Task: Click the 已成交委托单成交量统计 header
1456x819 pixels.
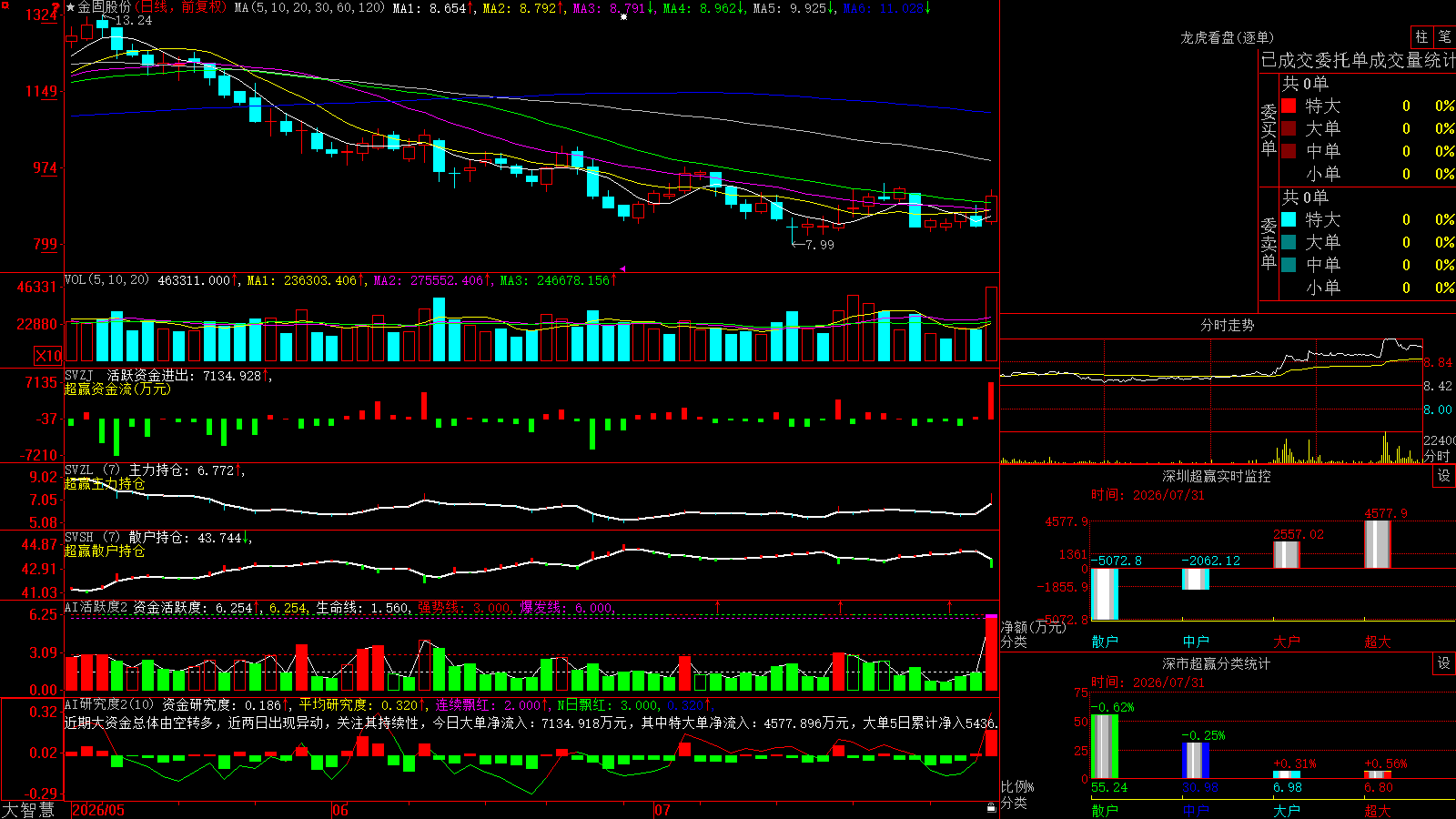Action: click(x=1358, y=60)
